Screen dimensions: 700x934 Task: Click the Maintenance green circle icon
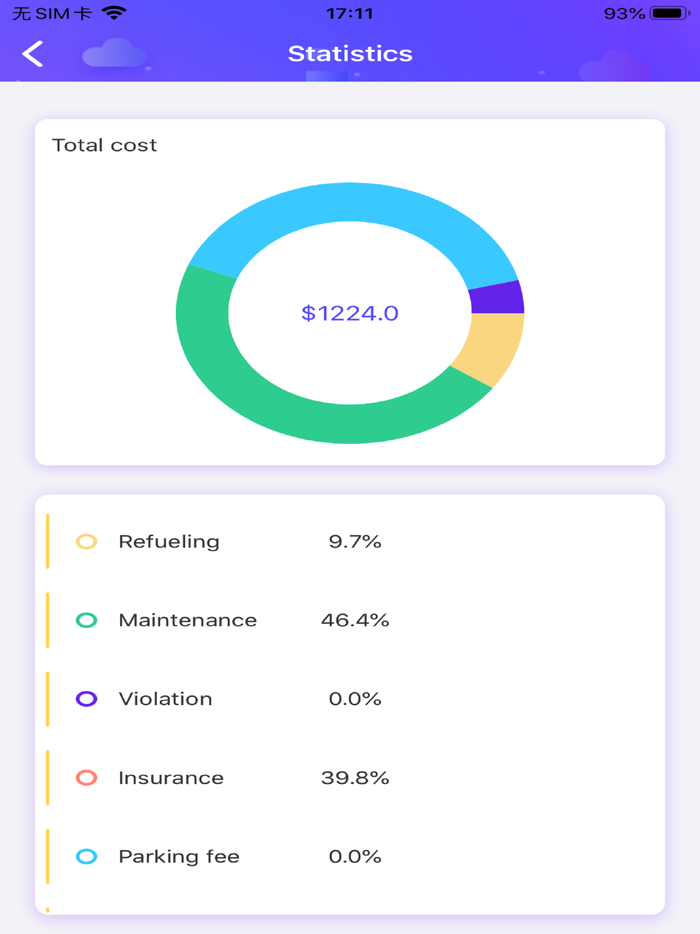87,620
